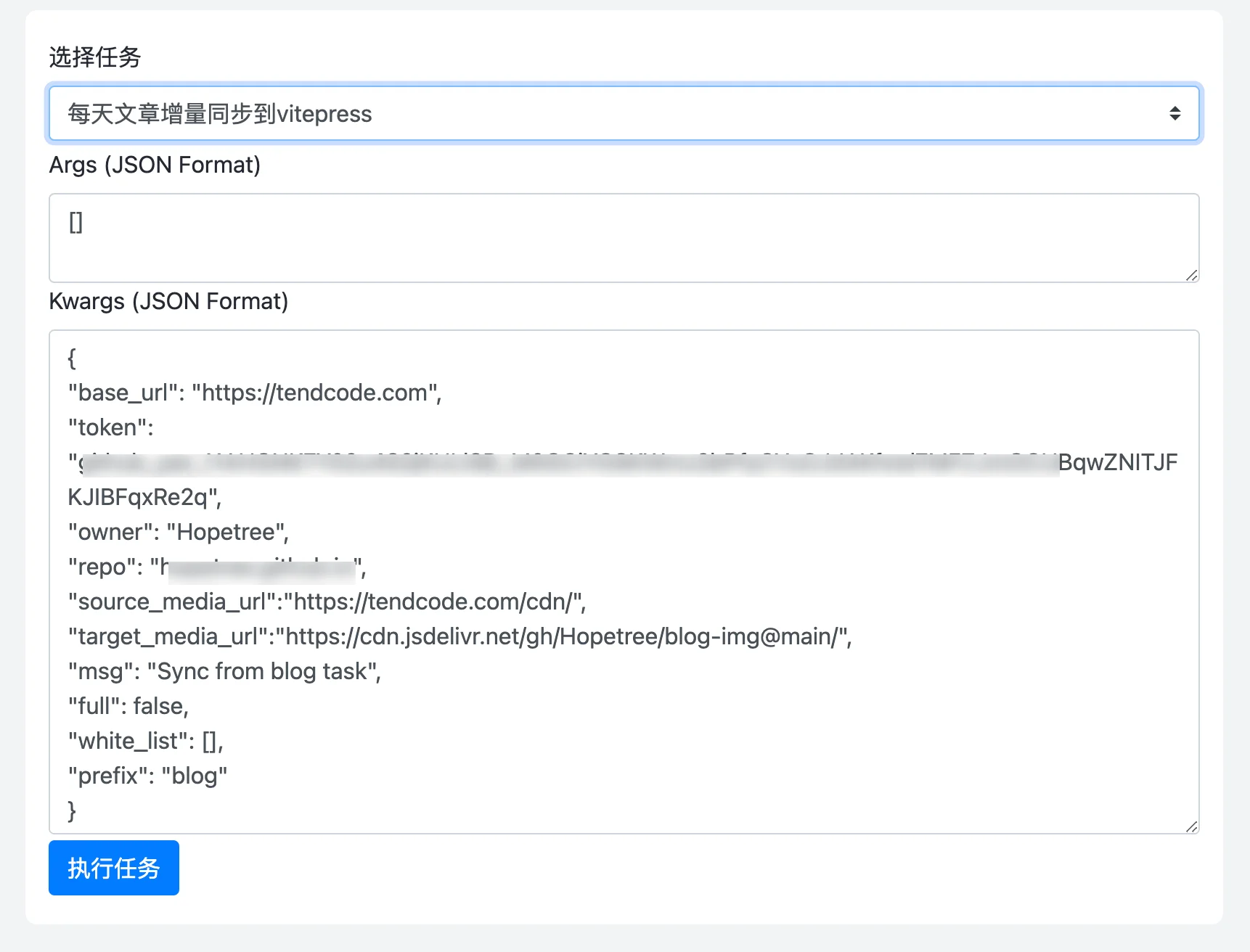
Task: Click the up-down arrow icon of task selector
Action: point(1175,113)
